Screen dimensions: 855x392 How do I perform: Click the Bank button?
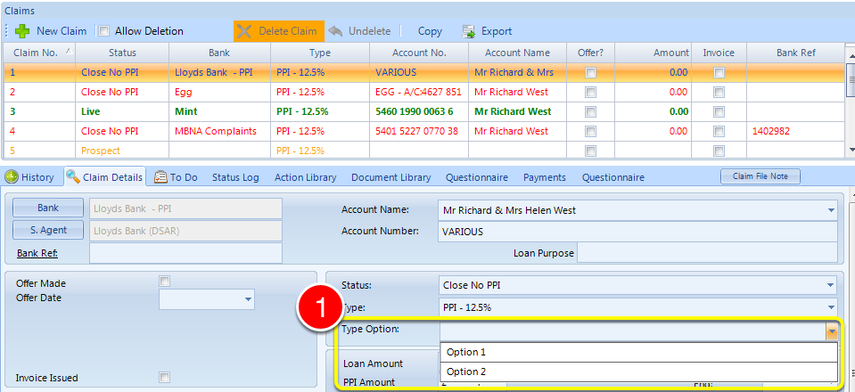tap(48, 208)
